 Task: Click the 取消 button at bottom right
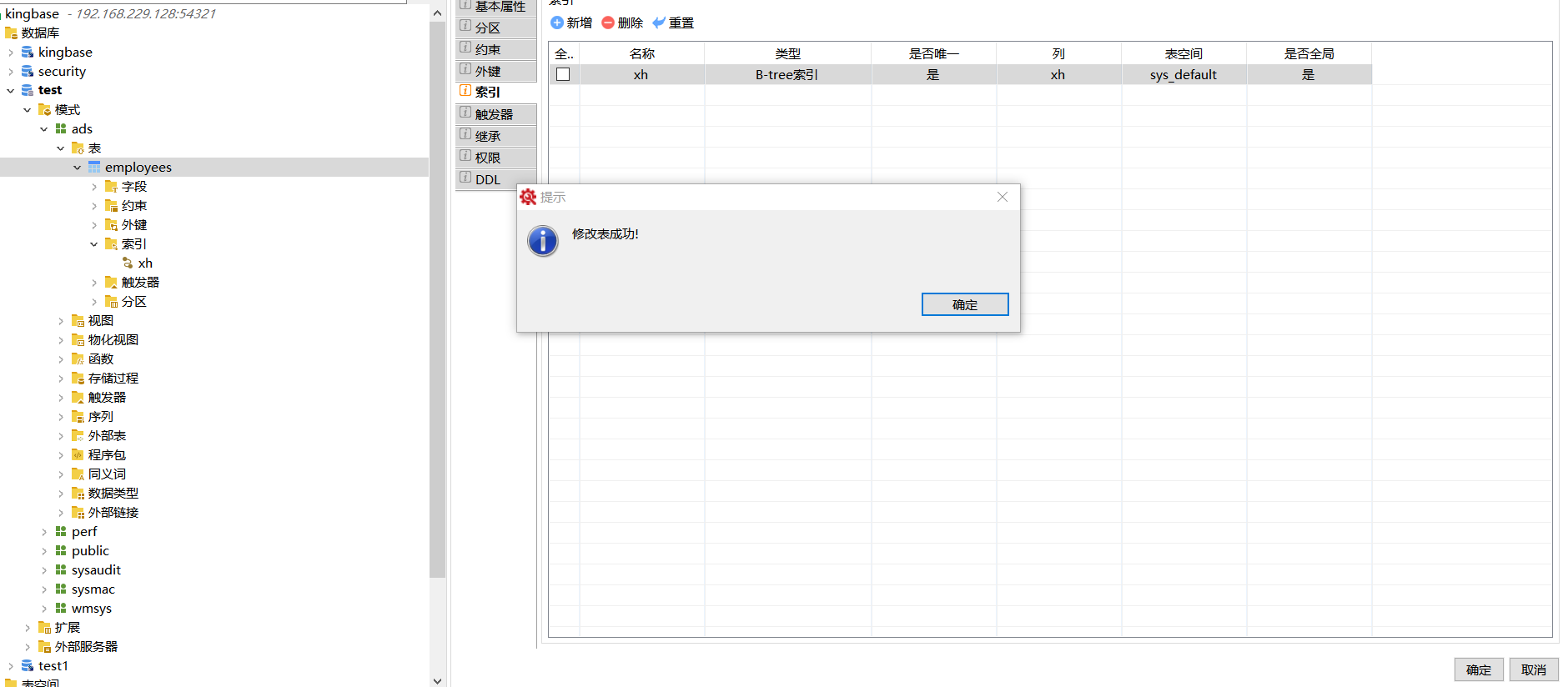coord(1533,669)
